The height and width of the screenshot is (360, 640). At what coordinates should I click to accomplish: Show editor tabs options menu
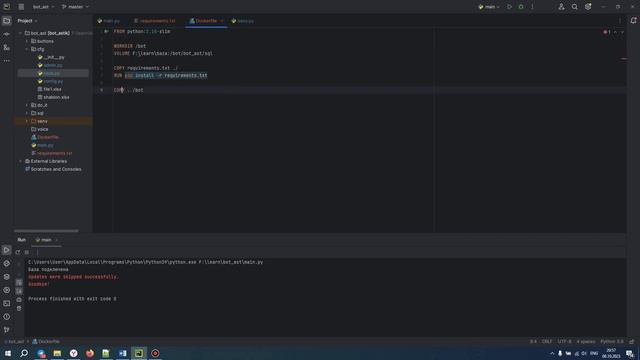coord(620,21)
